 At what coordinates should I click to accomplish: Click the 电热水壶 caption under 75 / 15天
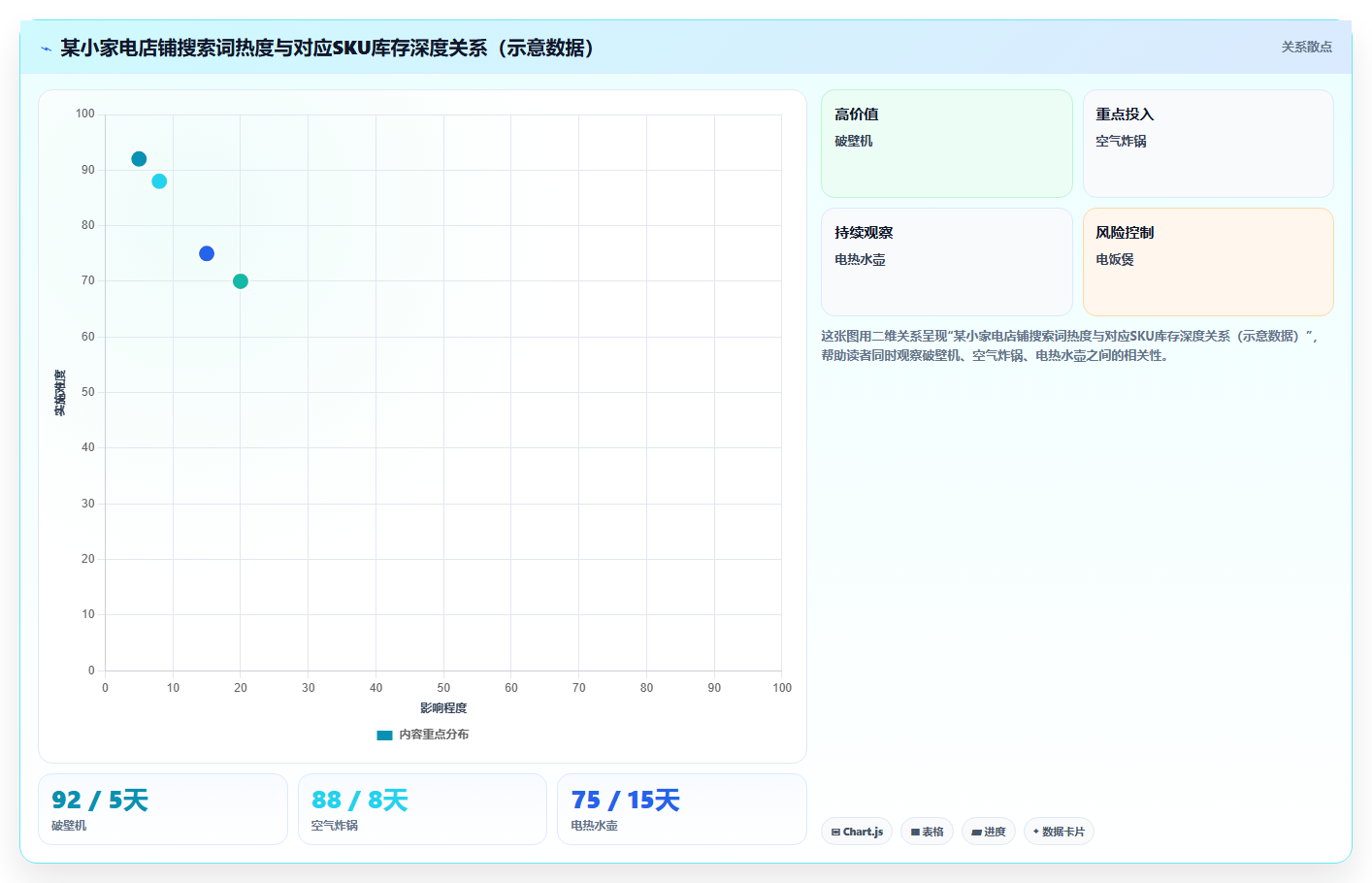[x=595, y=826]
